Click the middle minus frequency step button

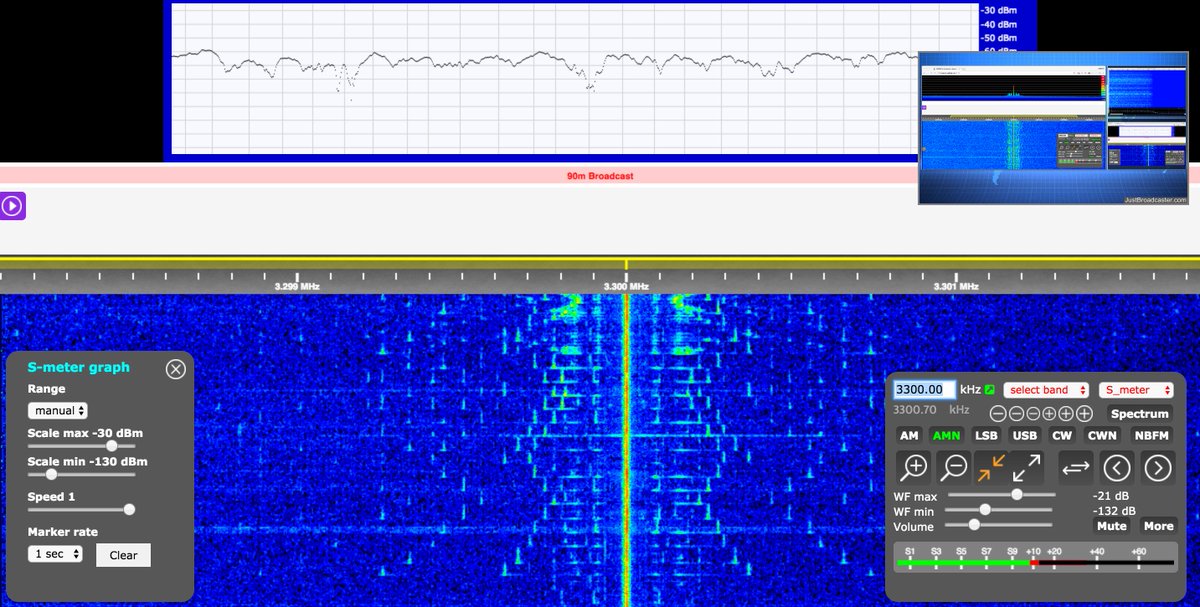[x=1015, y=413]
